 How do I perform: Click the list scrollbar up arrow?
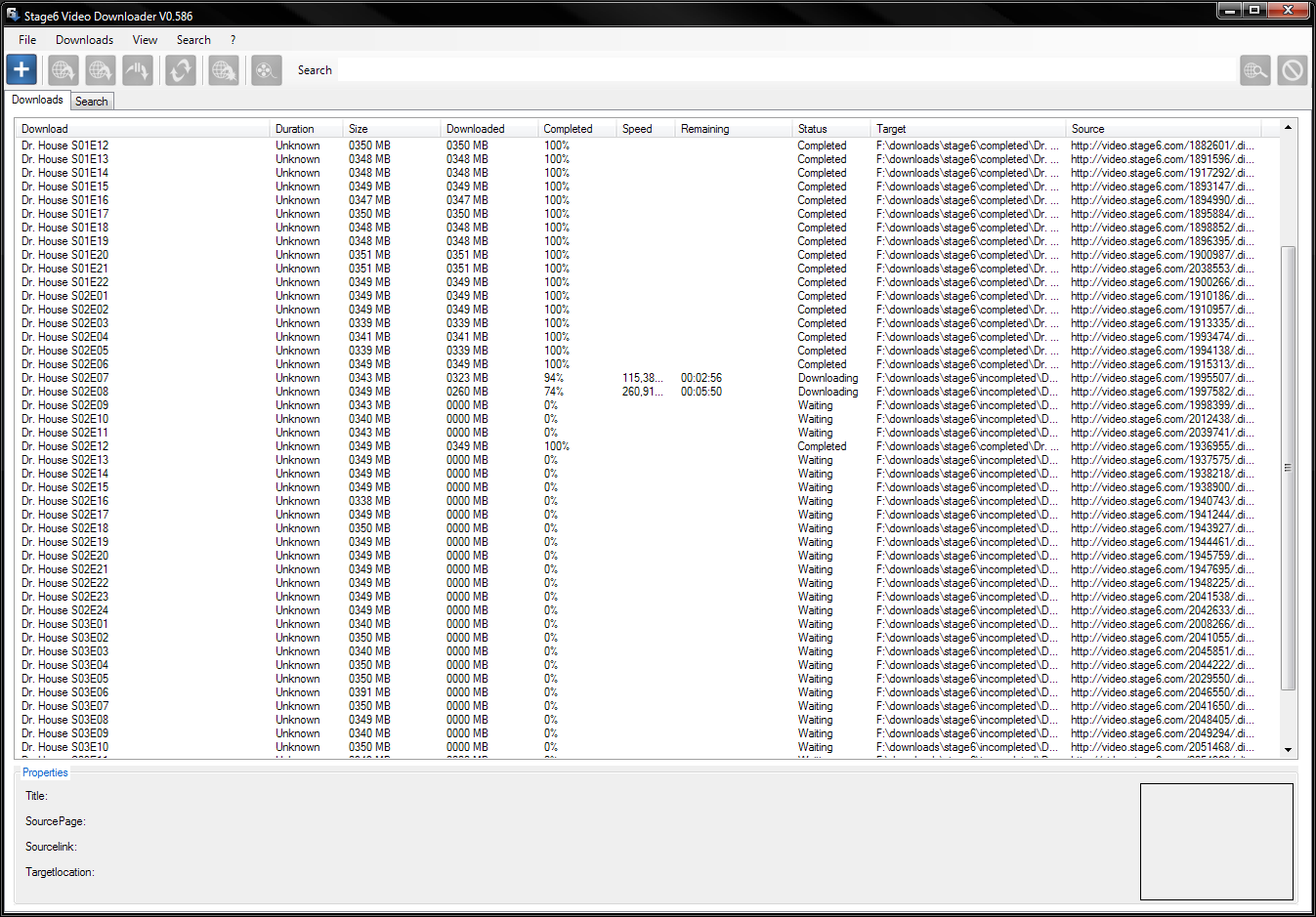click(1288, 128)
